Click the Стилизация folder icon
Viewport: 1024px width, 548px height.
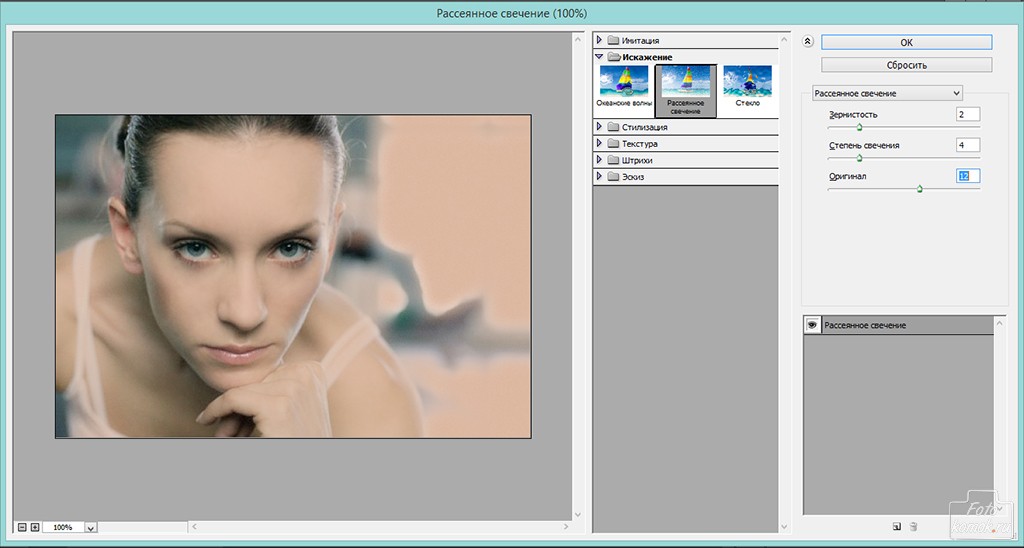pyautogui.click(x=613, y=127)
